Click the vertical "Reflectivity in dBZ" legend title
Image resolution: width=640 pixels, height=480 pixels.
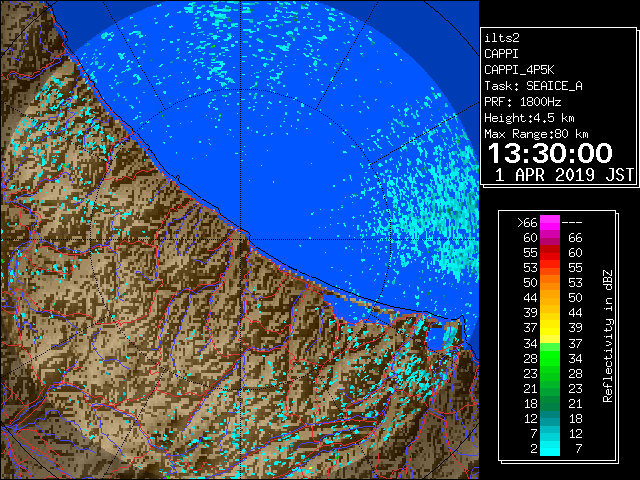tap(608, 336)
